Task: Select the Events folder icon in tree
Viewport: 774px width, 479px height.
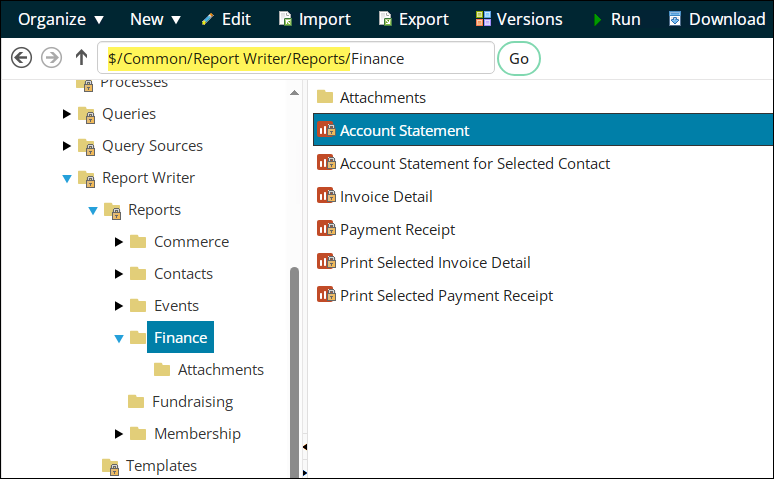Action: click(138, 306)
